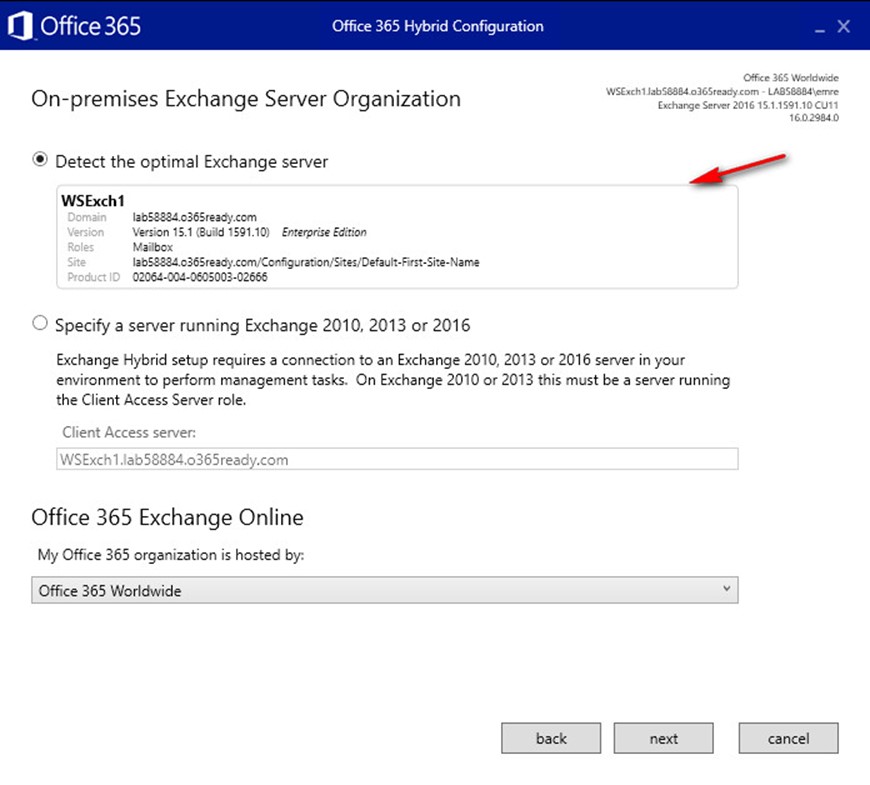This screenshot has width=870, height=785.
Task: Open the Office 365 Worldwide hosting dropdown
Action: [385, 590]
